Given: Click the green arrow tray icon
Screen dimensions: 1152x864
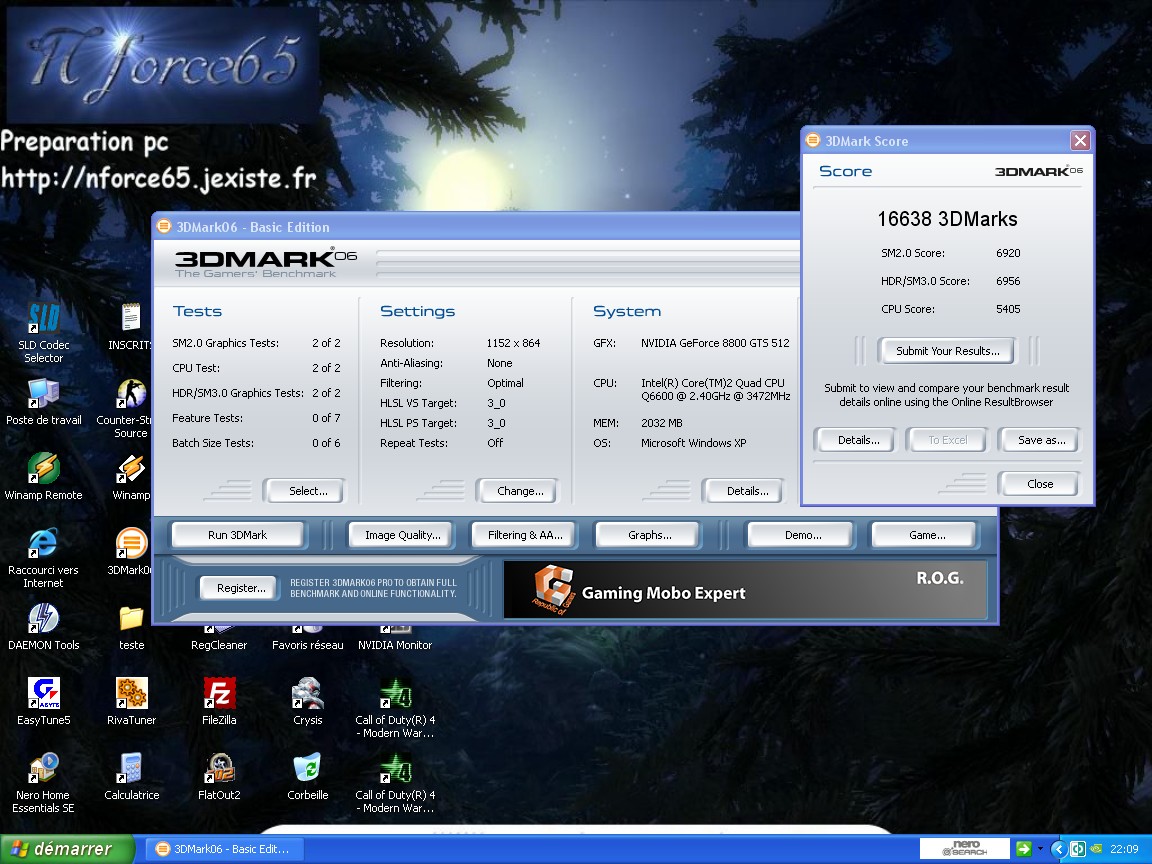Looking at the screenshot, I should click(x=1023, y=849).
